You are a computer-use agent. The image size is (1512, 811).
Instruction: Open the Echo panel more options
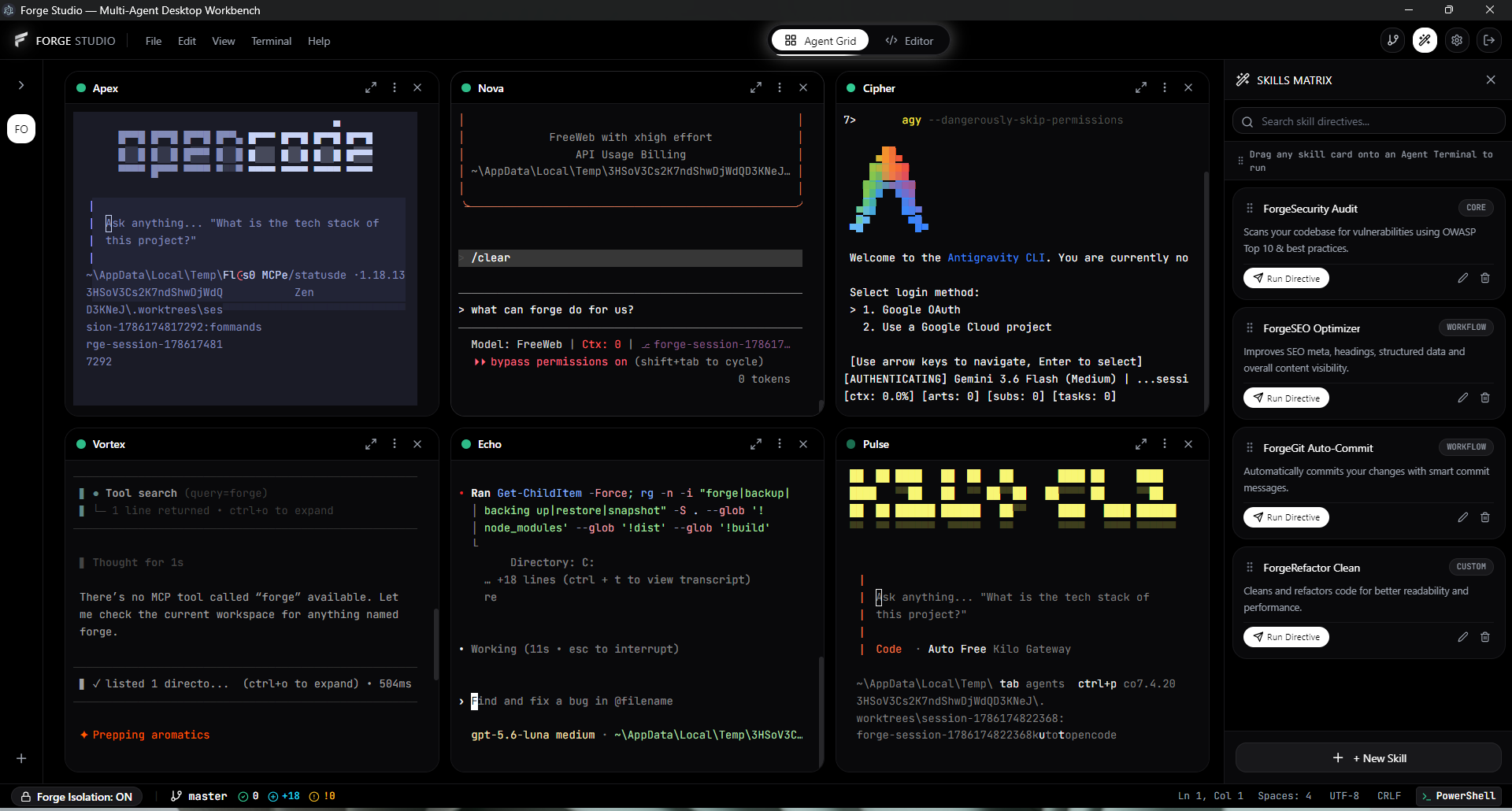click(x=780, y=444)
